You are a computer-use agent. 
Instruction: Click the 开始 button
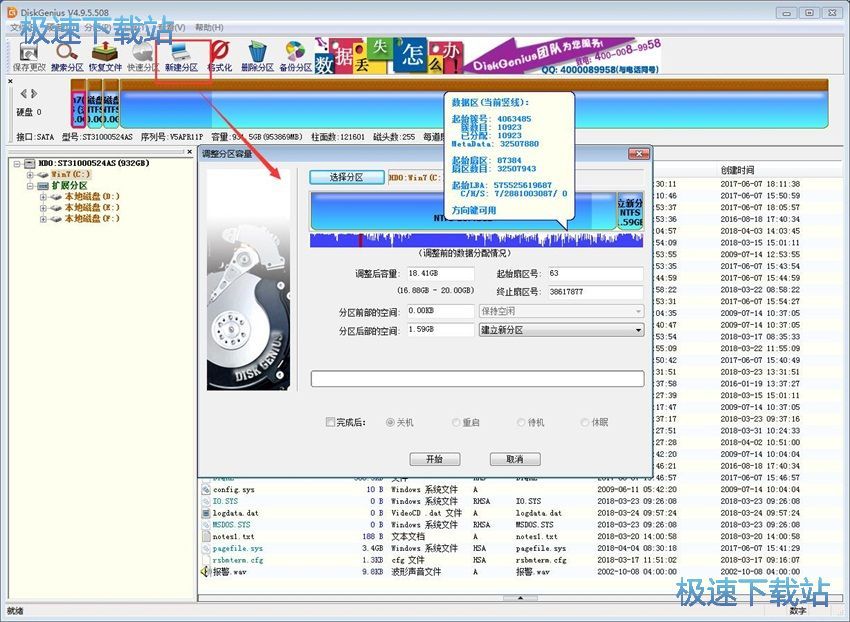coord(435,459)
